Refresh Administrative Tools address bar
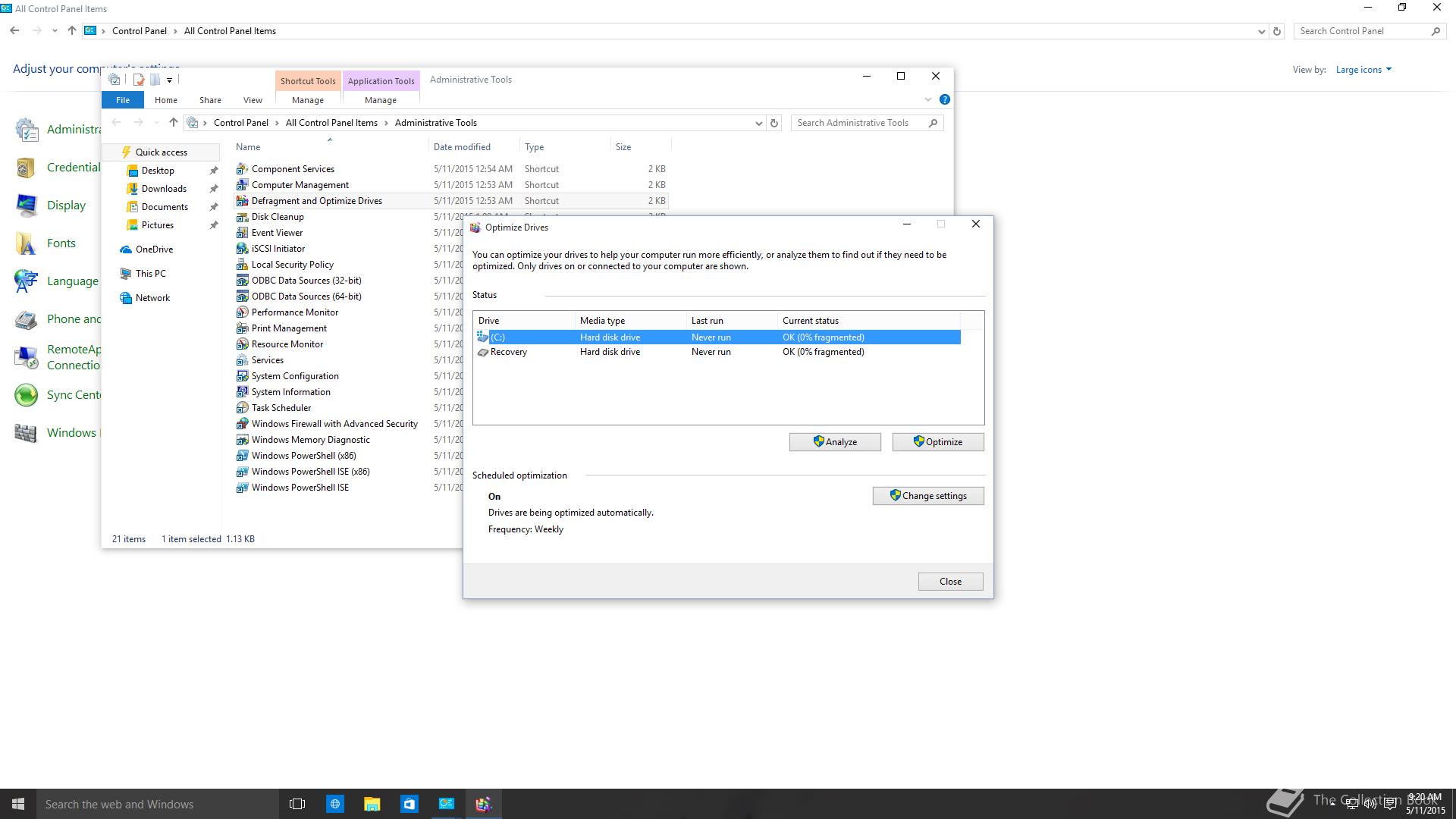The width and height of the screenshot is (1456, 819). coord(774,123)
